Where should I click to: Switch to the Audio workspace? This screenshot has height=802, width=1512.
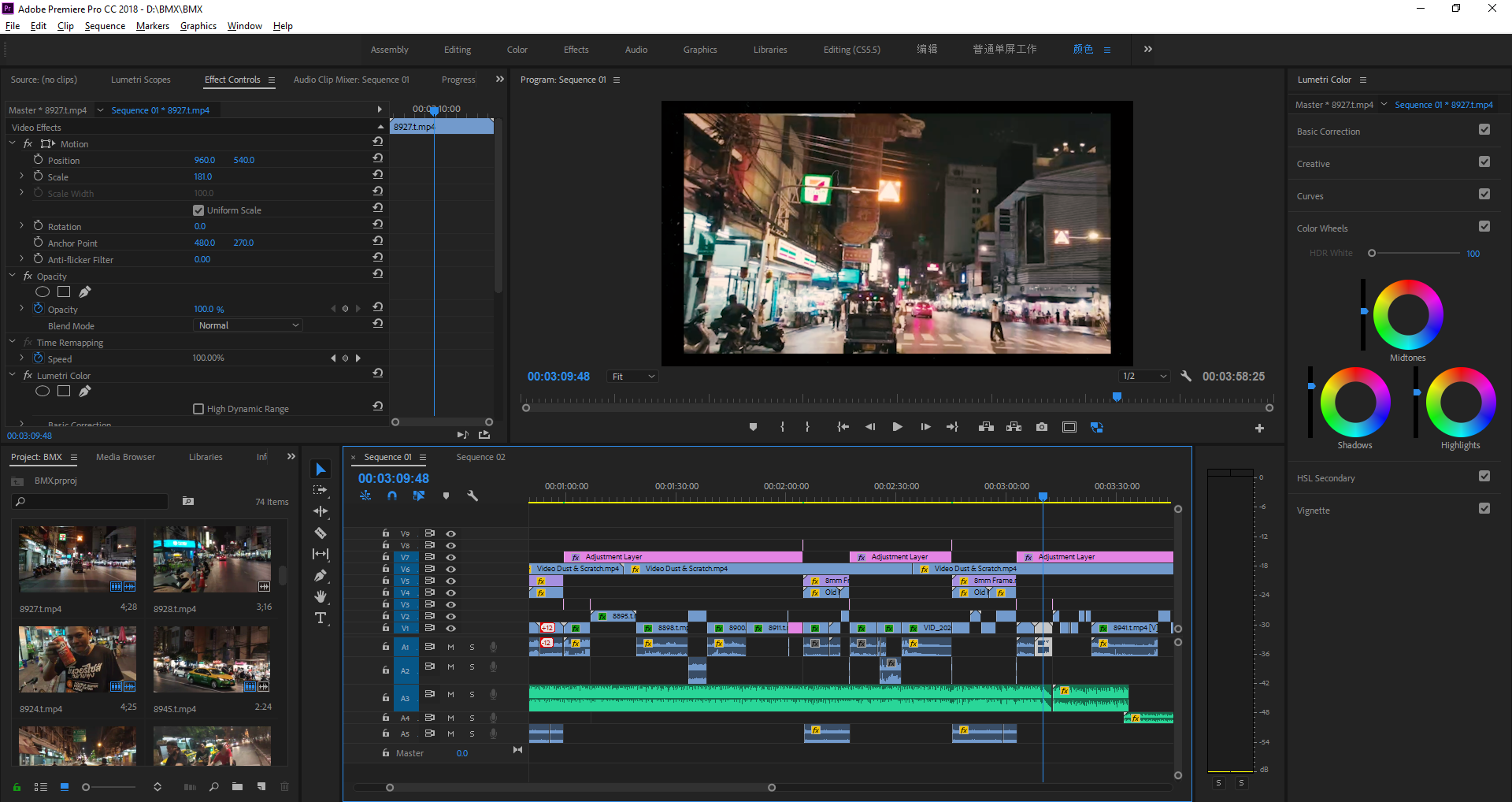pos(636,50)
